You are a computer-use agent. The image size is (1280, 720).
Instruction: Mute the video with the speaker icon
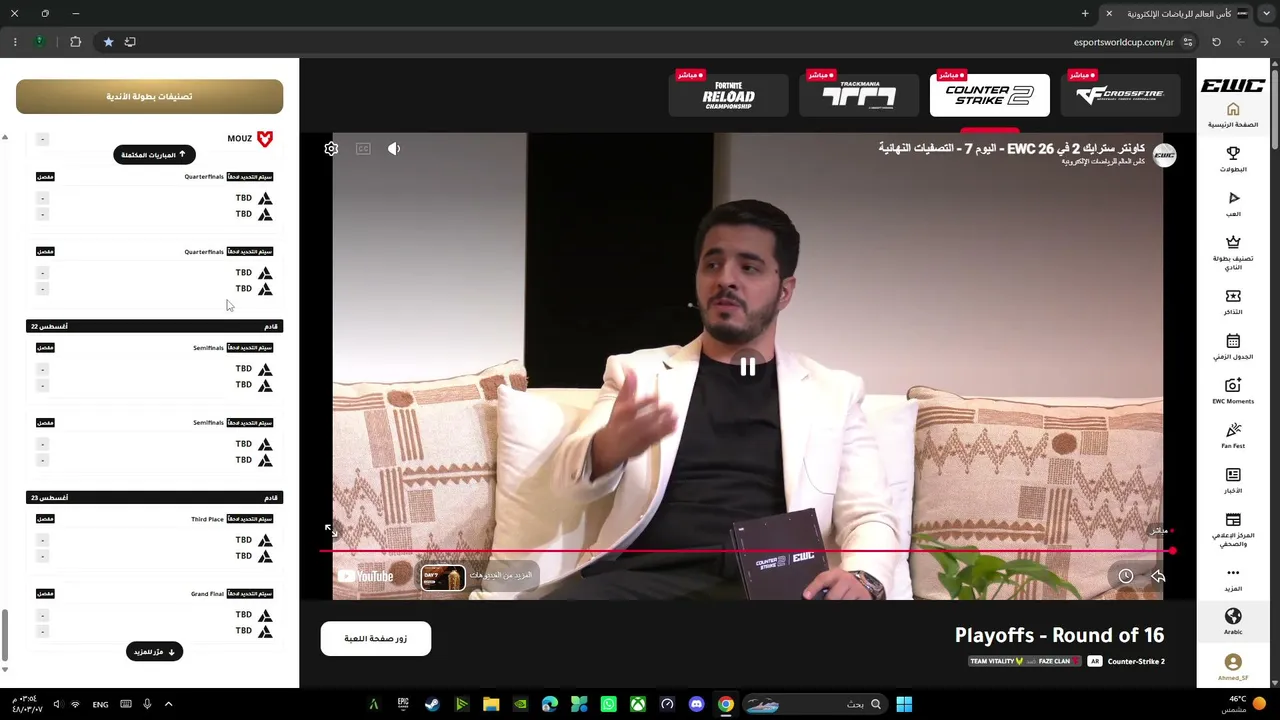[394, 149]
